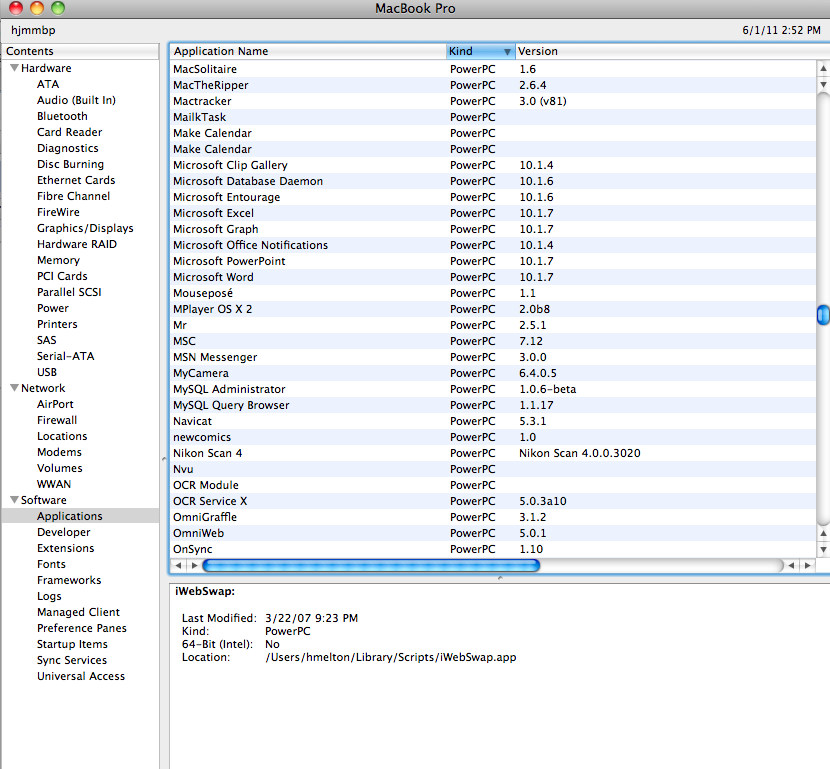Select Parallel SCSI in sidebar
830x769 pixels.
[69, 292]
